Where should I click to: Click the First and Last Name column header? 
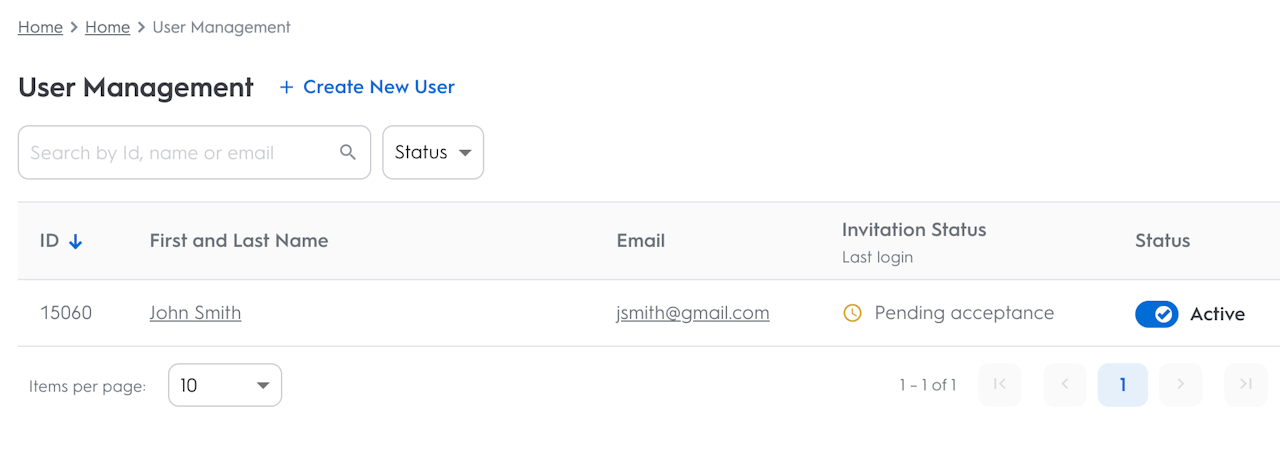(238, 240)
